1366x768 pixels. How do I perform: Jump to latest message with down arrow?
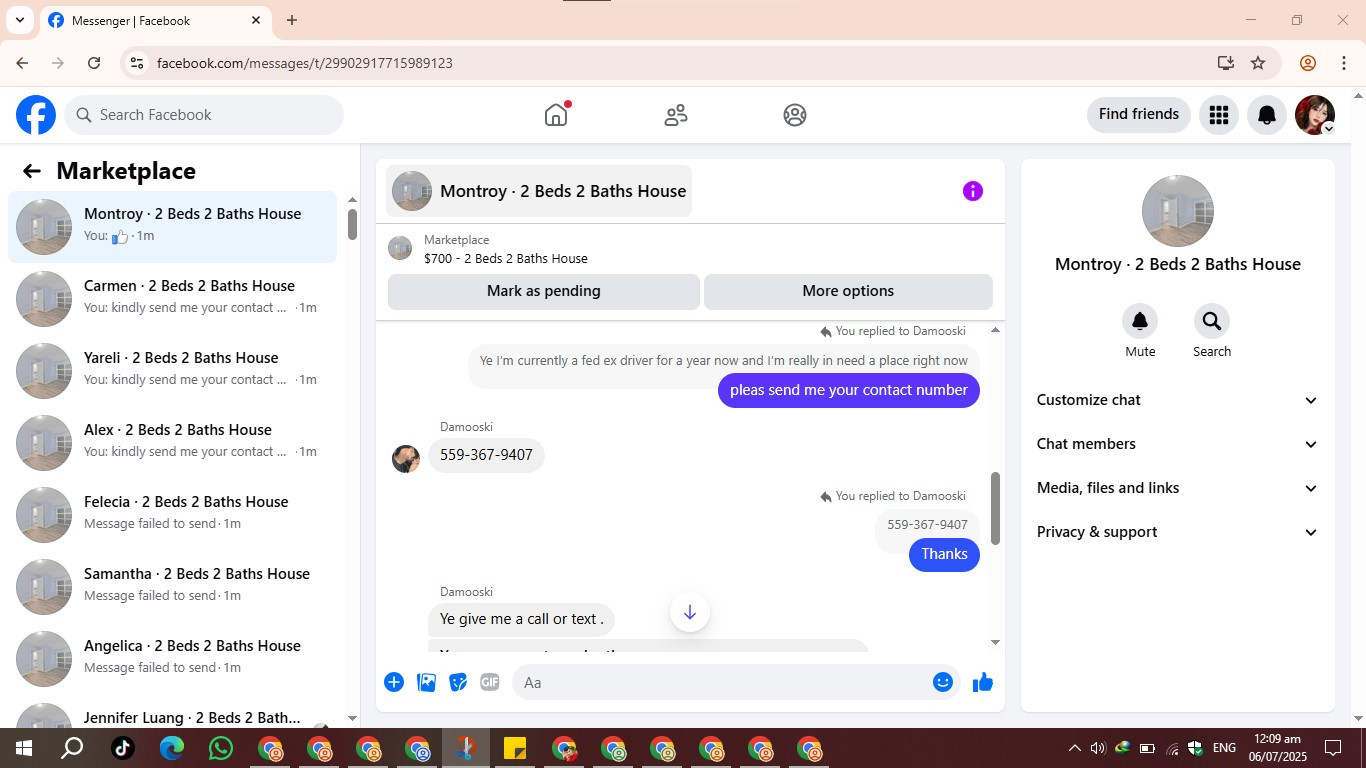pyautogui.click(x=690, y=612)
